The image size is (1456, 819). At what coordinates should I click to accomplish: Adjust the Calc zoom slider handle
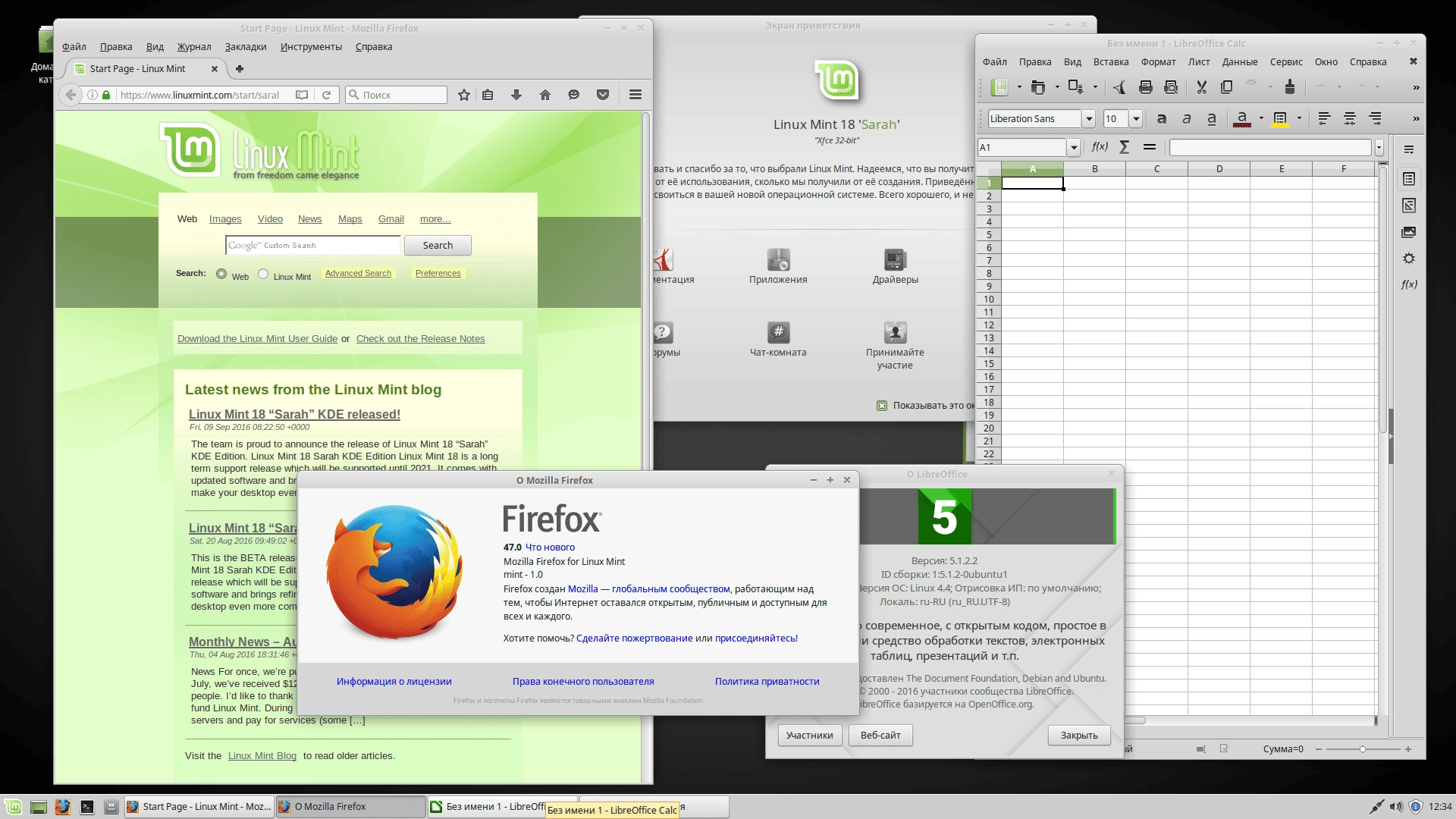pyautogui.click(x=1363, y=749)
